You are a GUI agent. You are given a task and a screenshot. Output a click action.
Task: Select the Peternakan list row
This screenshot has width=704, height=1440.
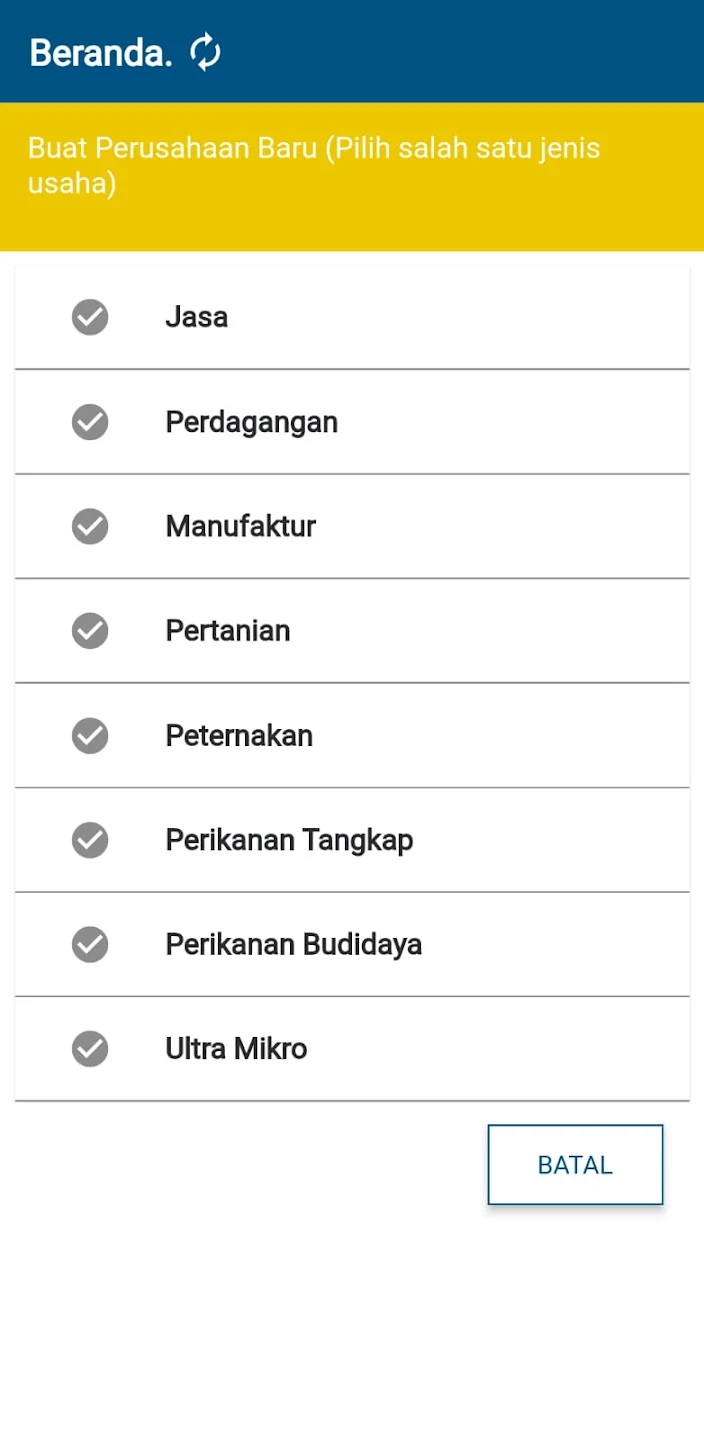352,735
